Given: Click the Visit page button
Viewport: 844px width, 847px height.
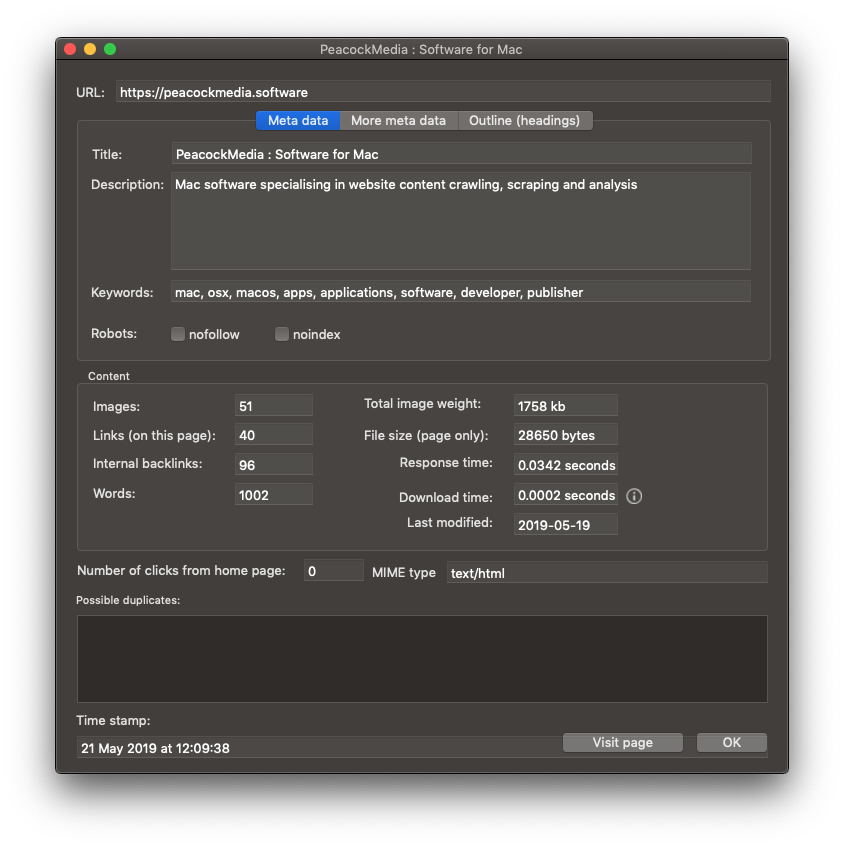Looking at the screenshot, I should tap(622, 742).
